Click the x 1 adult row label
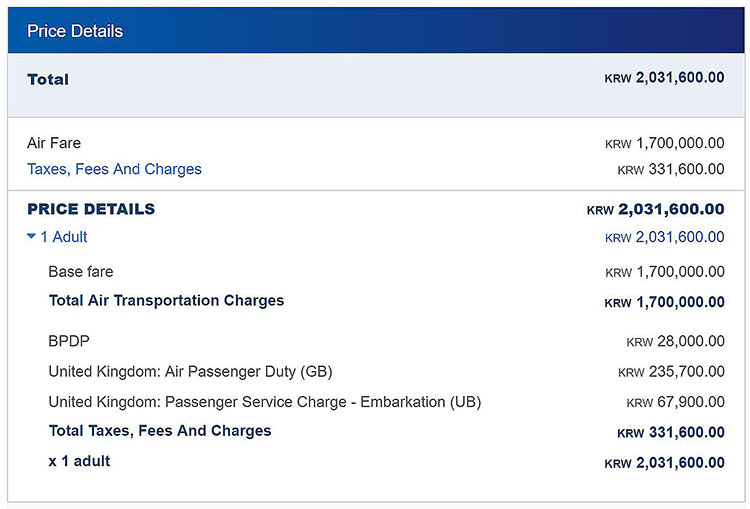The height and width of the screenshot is (509, 750). tap(80, 461)
